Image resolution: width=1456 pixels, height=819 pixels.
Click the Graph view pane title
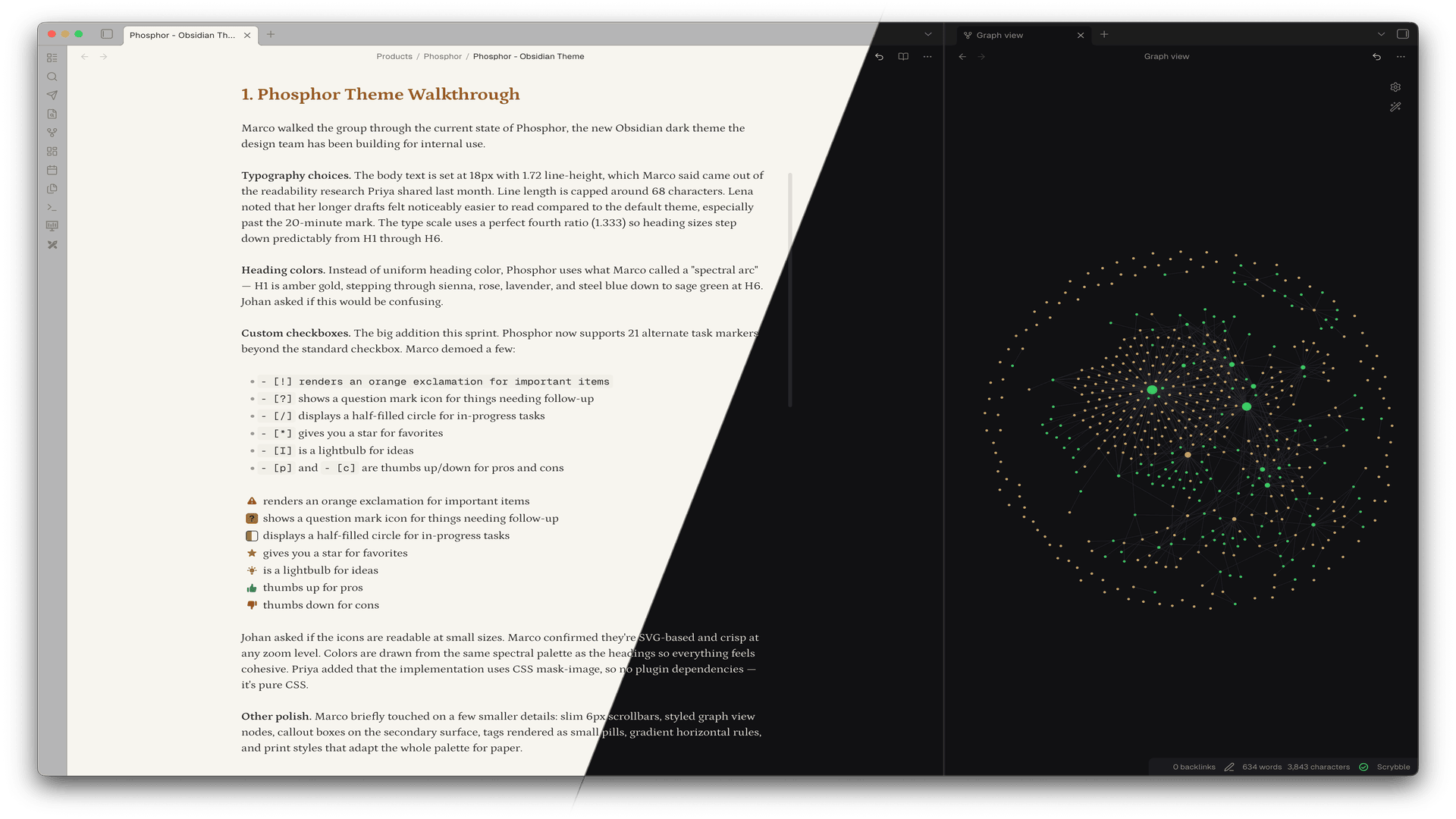click(x=1166, y=57)
